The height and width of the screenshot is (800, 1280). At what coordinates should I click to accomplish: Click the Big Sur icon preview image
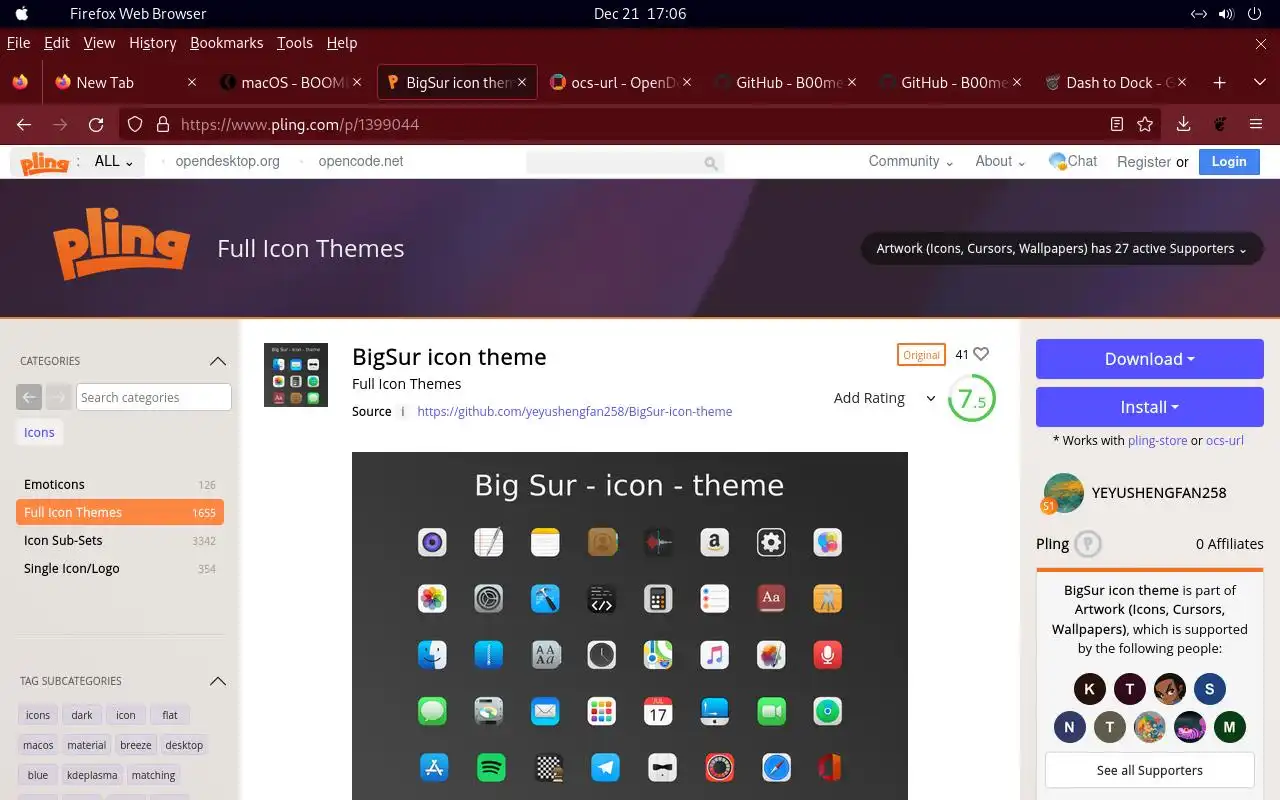point(630,626)
